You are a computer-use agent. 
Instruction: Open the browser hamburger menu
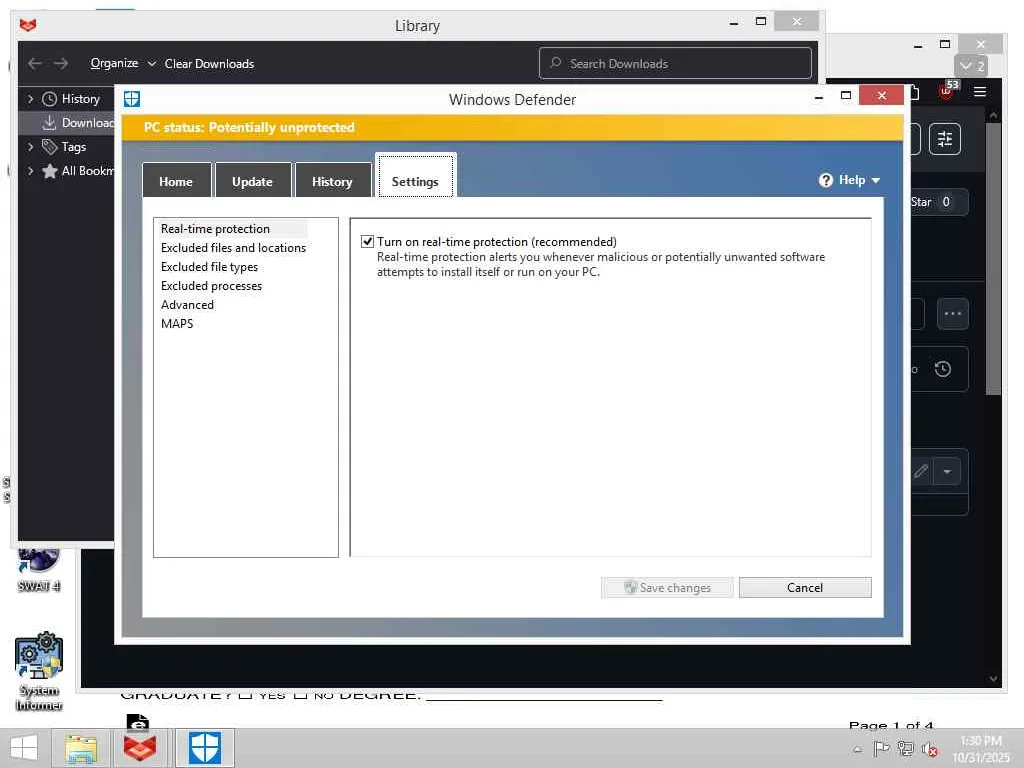point(980,91)
